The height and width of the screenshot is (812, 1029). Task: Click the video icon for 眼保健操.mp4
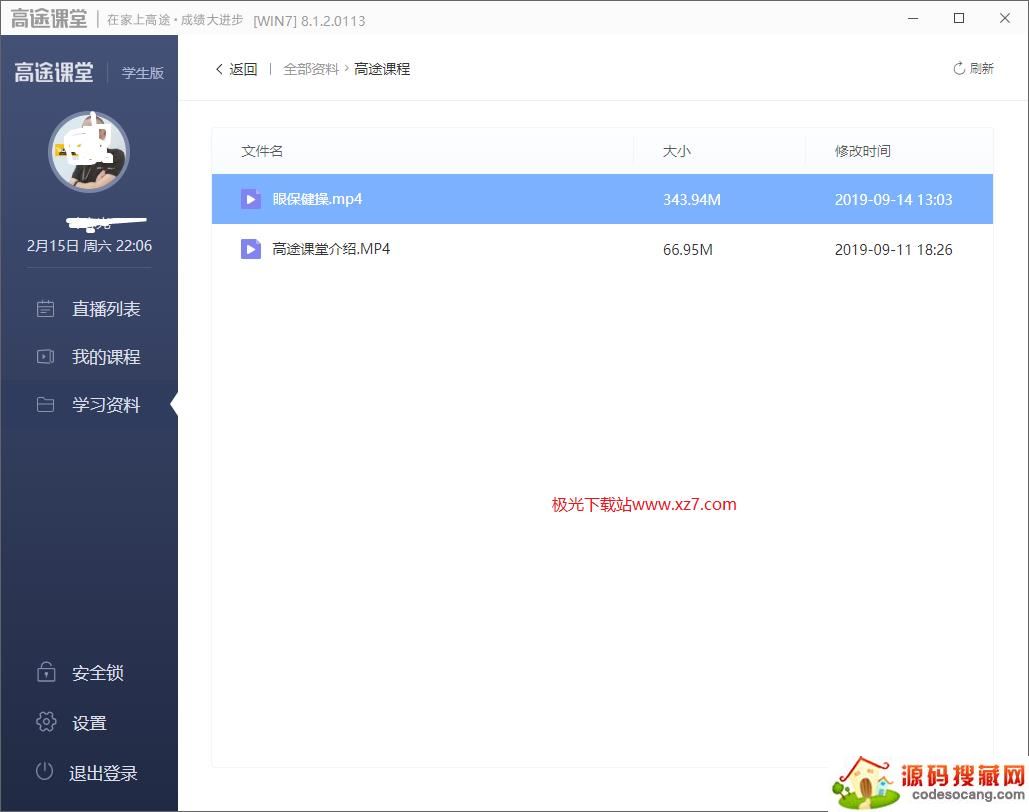click(251, 199)
